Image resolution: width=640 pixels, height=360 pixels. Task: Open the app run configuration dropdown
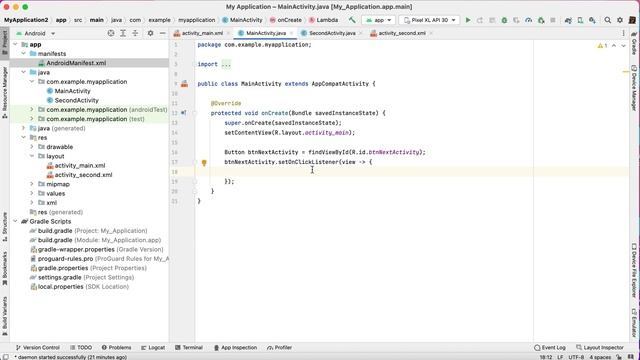(x=378, y=20)
